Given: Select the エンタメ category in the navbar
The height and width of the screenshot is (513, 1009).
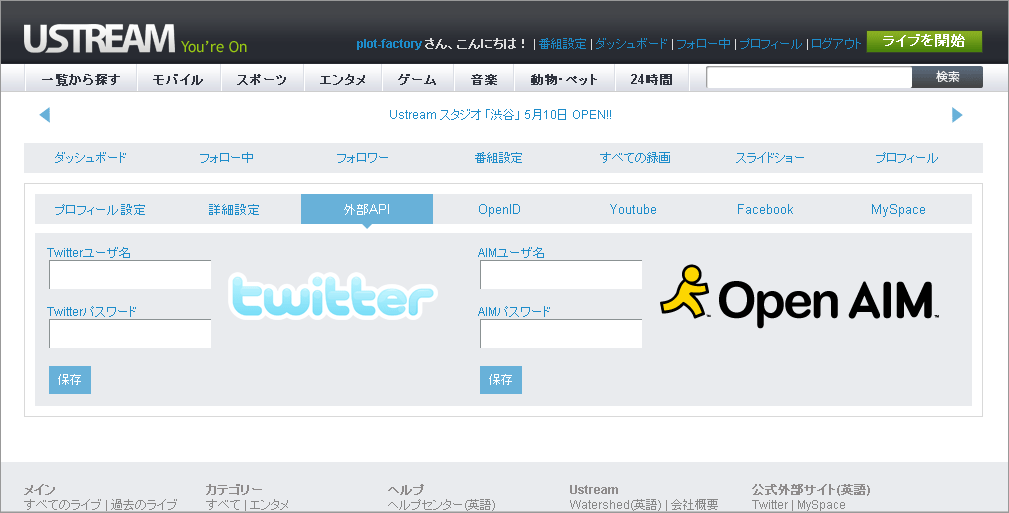Looking at the screenshot, I should tap(342, 79).
